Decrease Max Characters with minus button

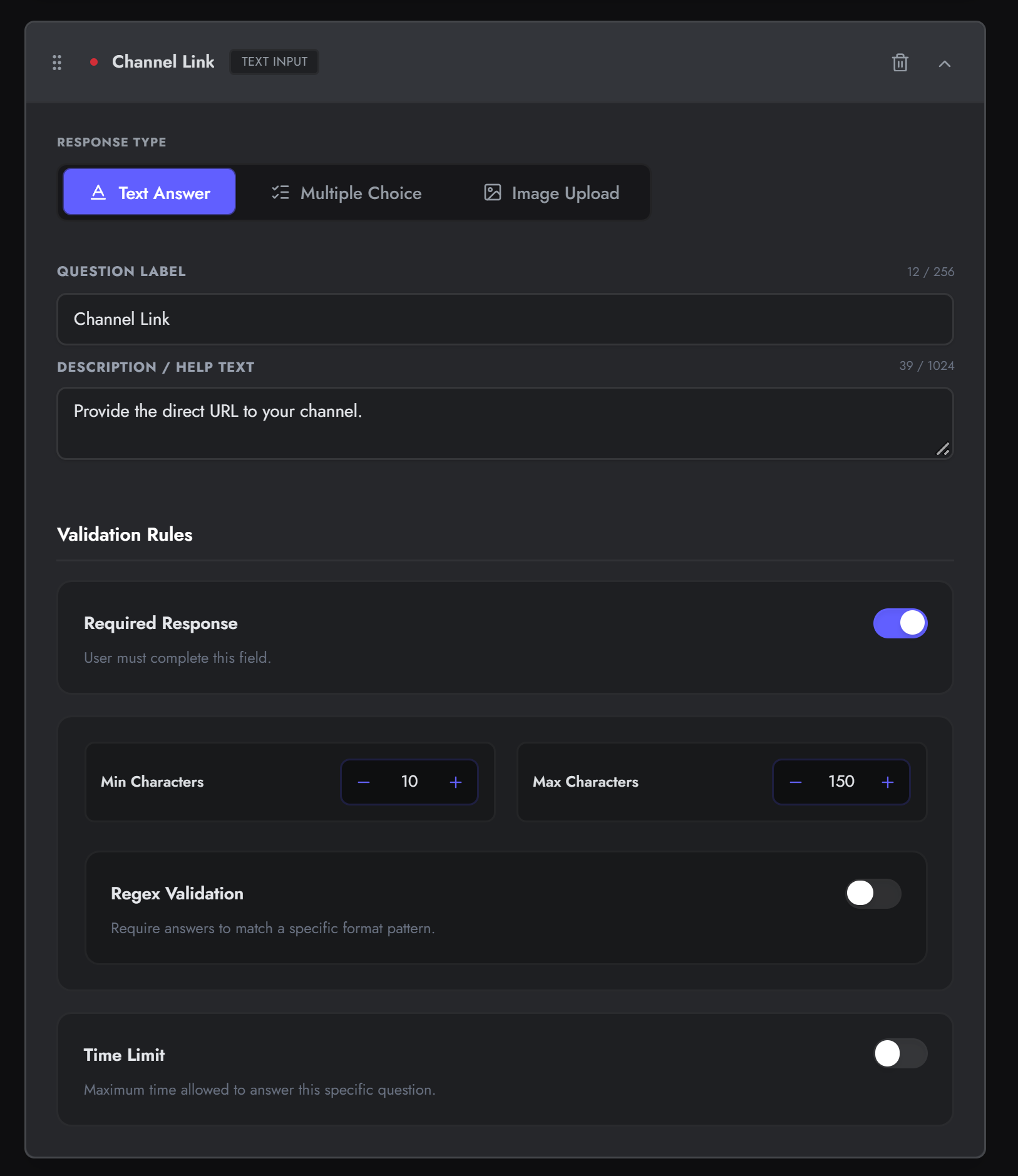[796, 782]
